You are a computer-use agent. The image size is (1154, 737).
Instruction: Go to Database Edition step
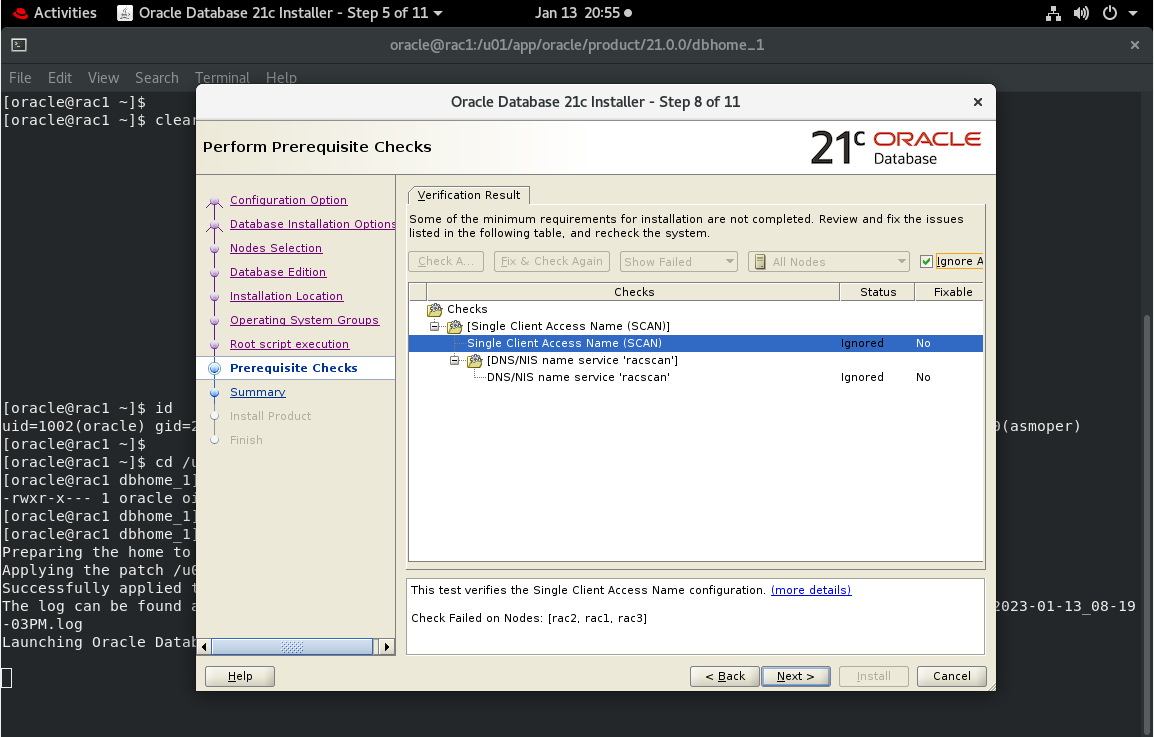(278, 272)
